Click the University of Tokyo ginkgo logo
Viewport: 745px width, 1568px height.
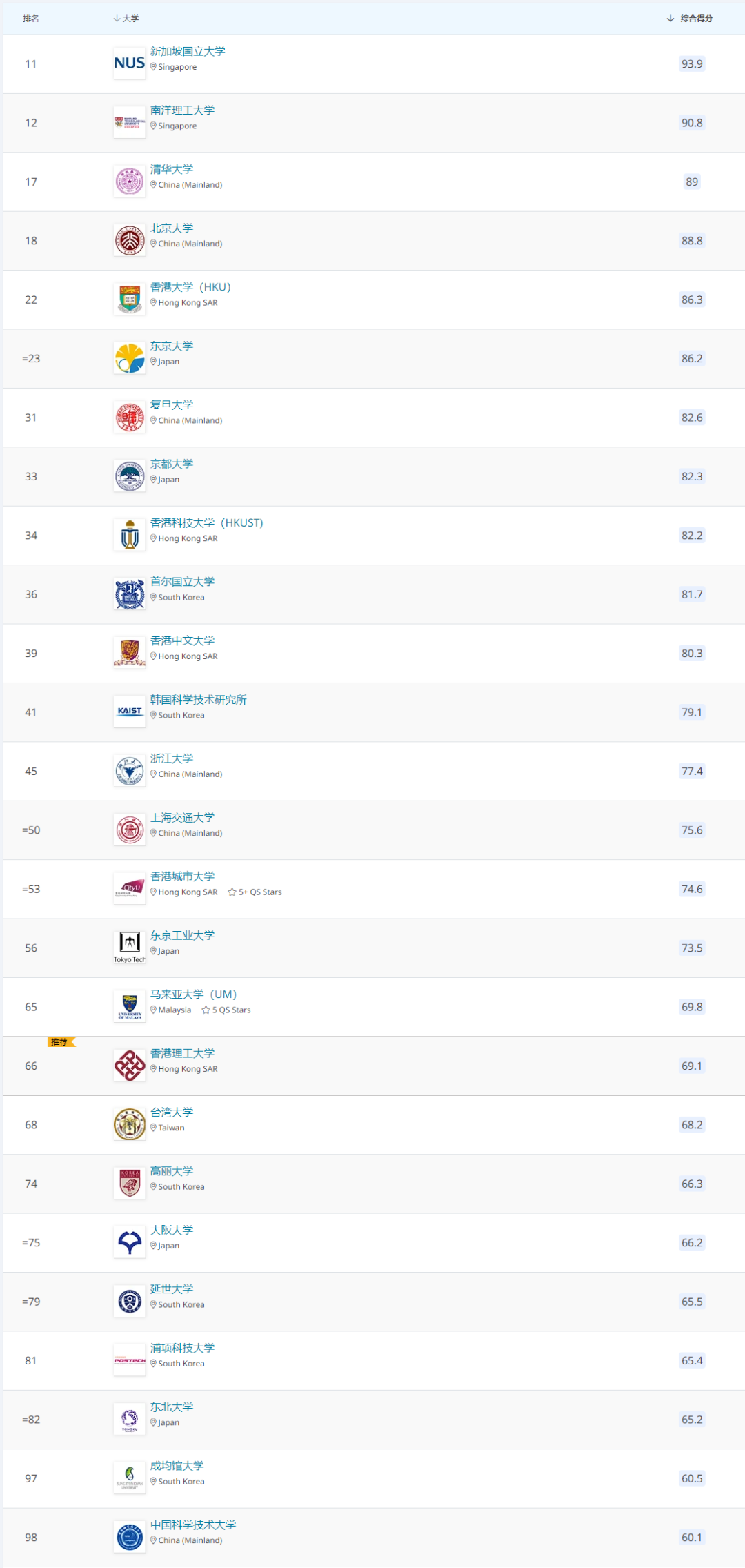point(130,358)
